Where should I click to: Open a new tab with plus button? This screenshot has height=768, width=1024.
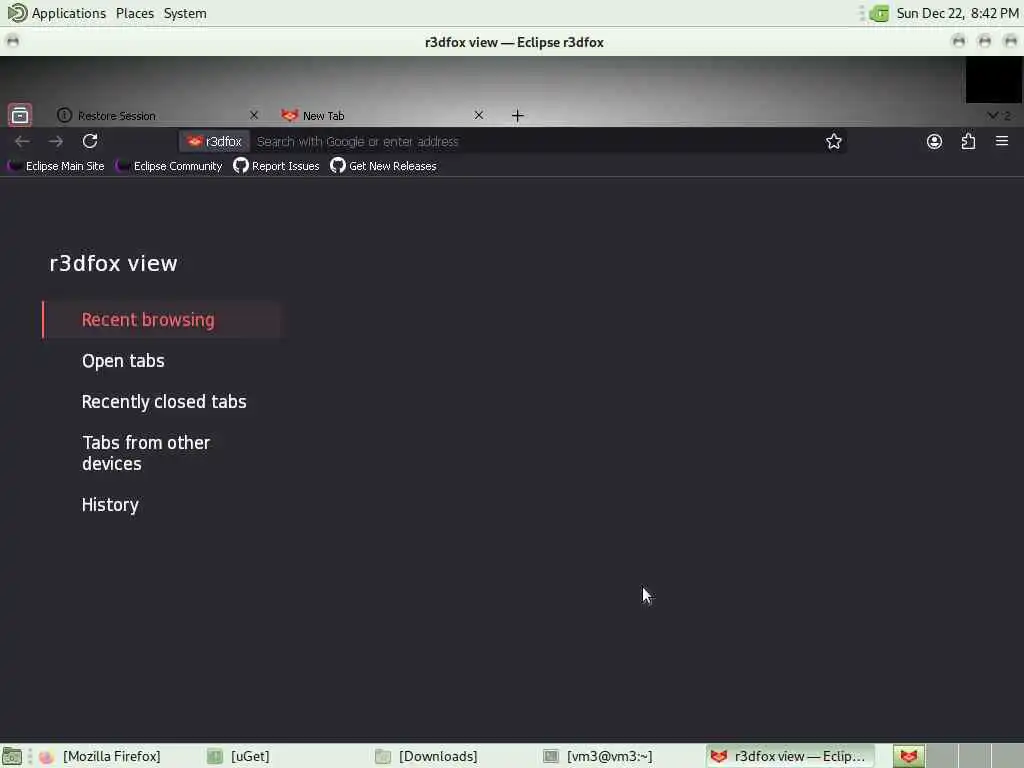pos(517,116)
